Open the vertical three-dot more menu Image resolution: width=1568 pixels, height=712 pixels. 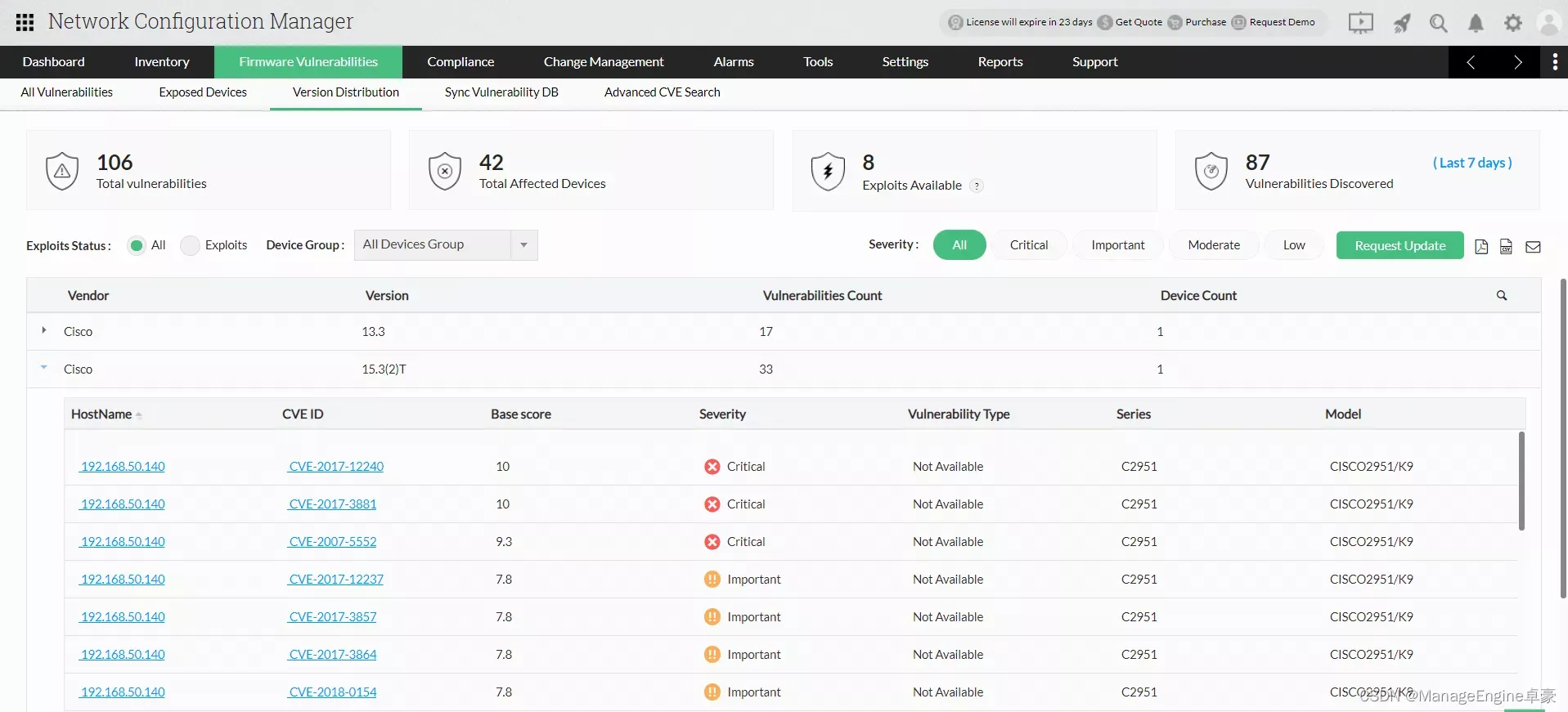pos(1555,62)
